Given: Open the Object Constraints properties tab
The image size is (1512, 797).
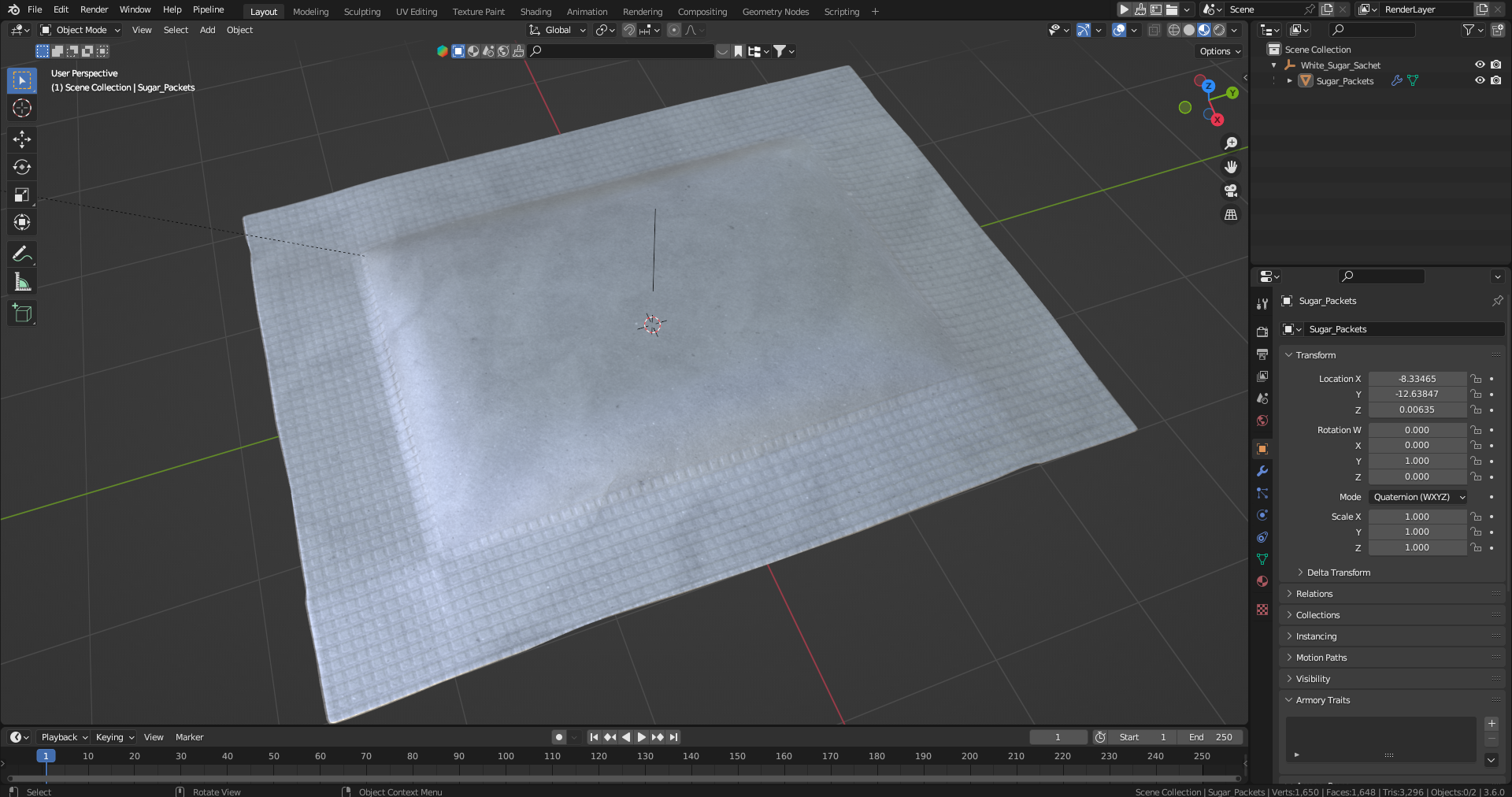Looking at the screenshot, I should (1262, 537).
